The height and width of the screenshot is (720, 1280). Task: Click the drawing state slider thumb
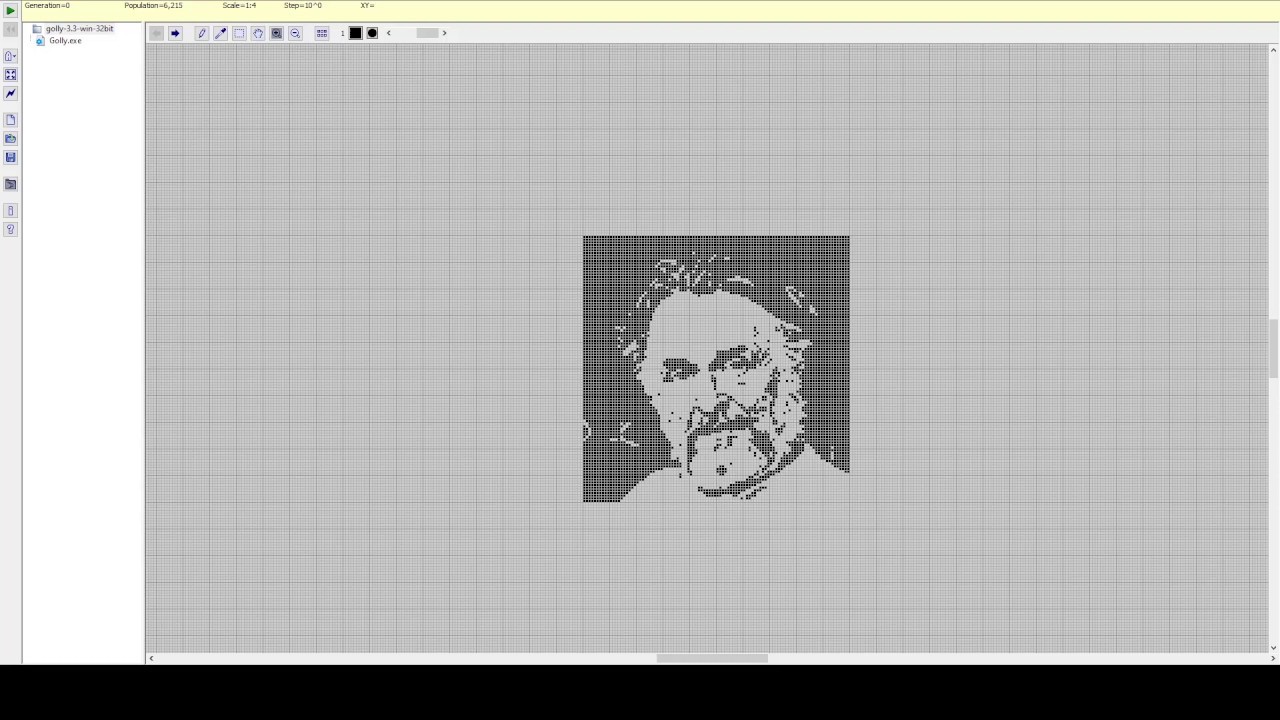[x=427, y=33]
